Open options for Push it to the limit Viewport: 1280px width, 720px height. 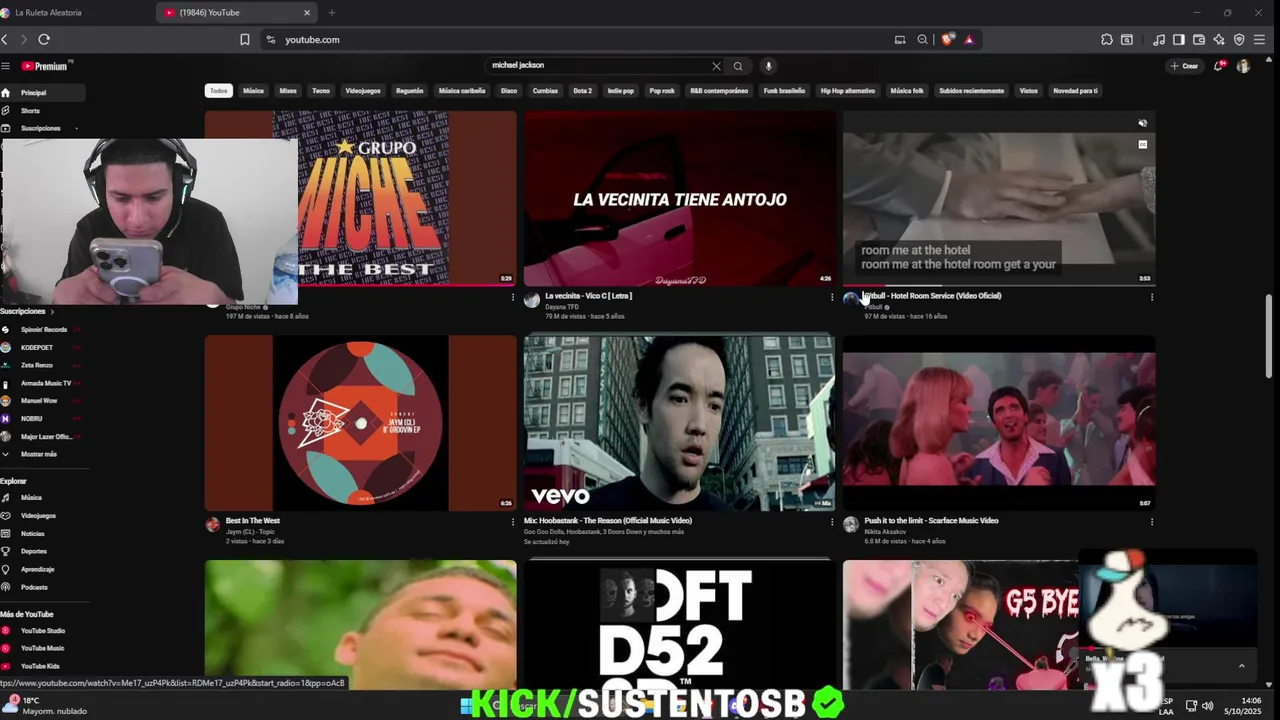[x=1152, y=522]
